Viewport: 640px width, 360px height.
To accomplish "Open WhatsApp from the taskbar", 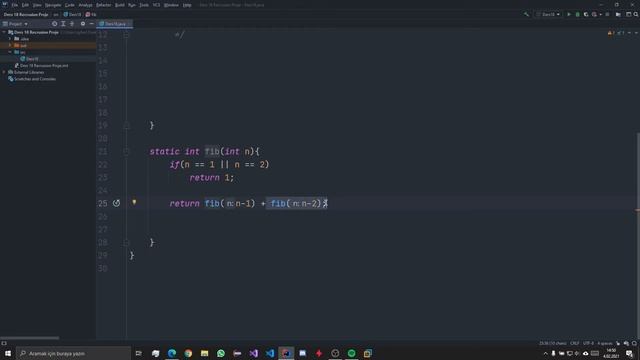I will [x=221, y=353].
